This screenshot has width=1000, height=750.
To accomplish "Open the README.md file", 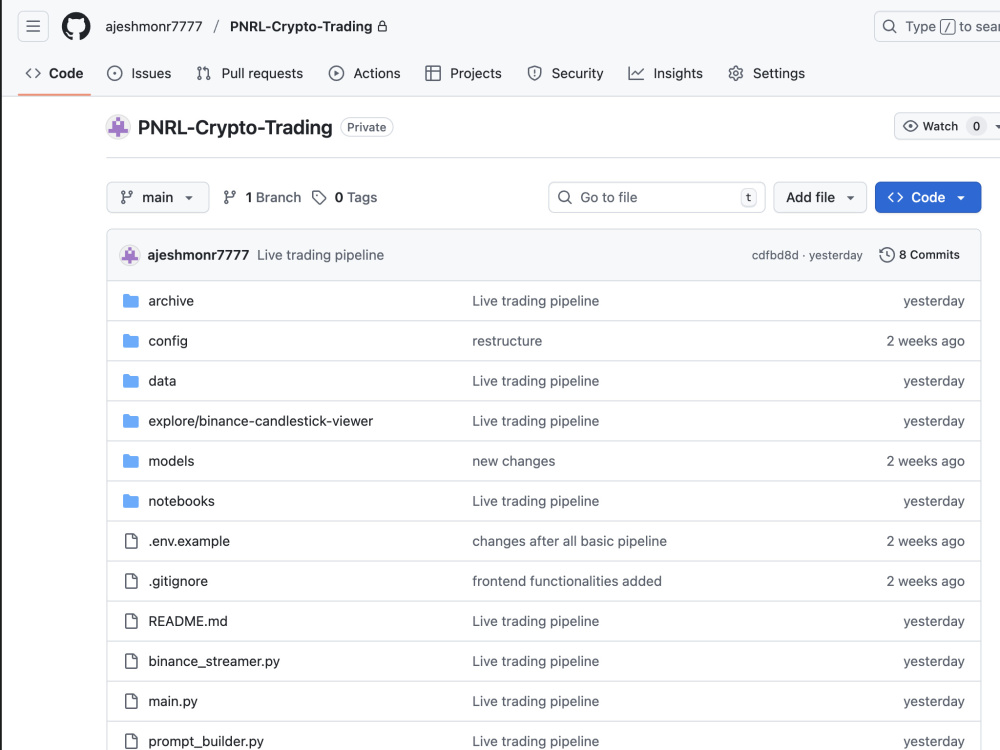I will 188,621.
